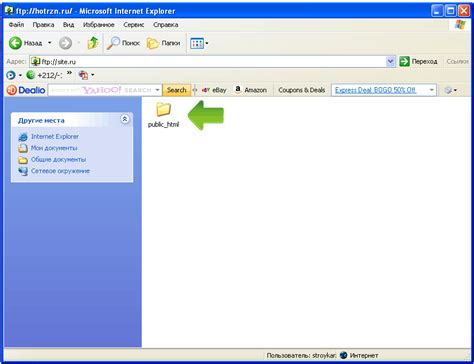Click the Dealio Search button
474x364 pixels.
click(176, 90)
